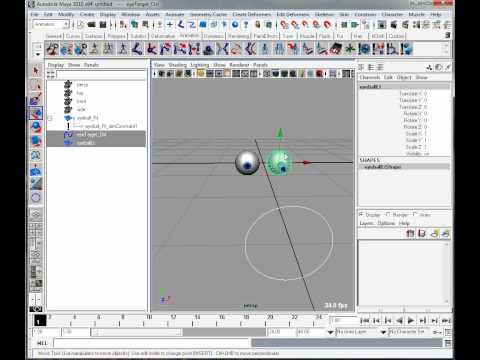Open the Modify menu
480x360 pixels.
pos(66,15)
